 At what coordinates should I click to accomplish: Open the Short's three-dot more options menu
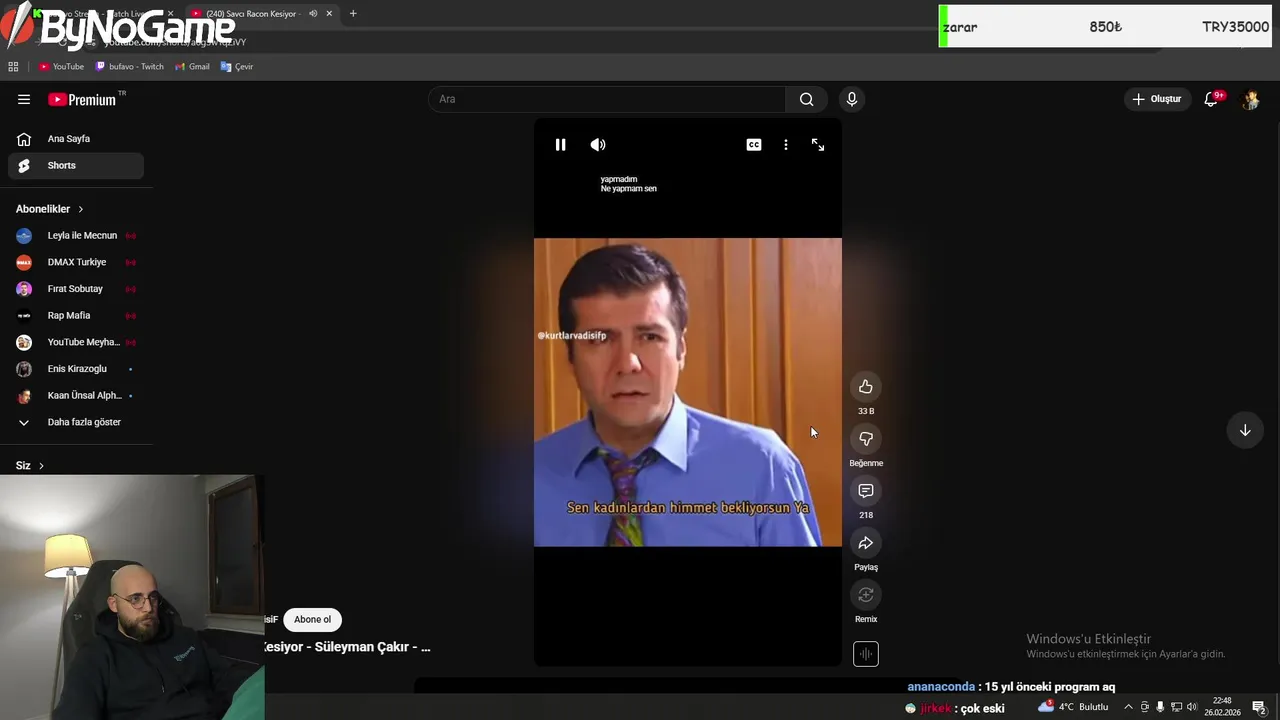coord(786,145)
